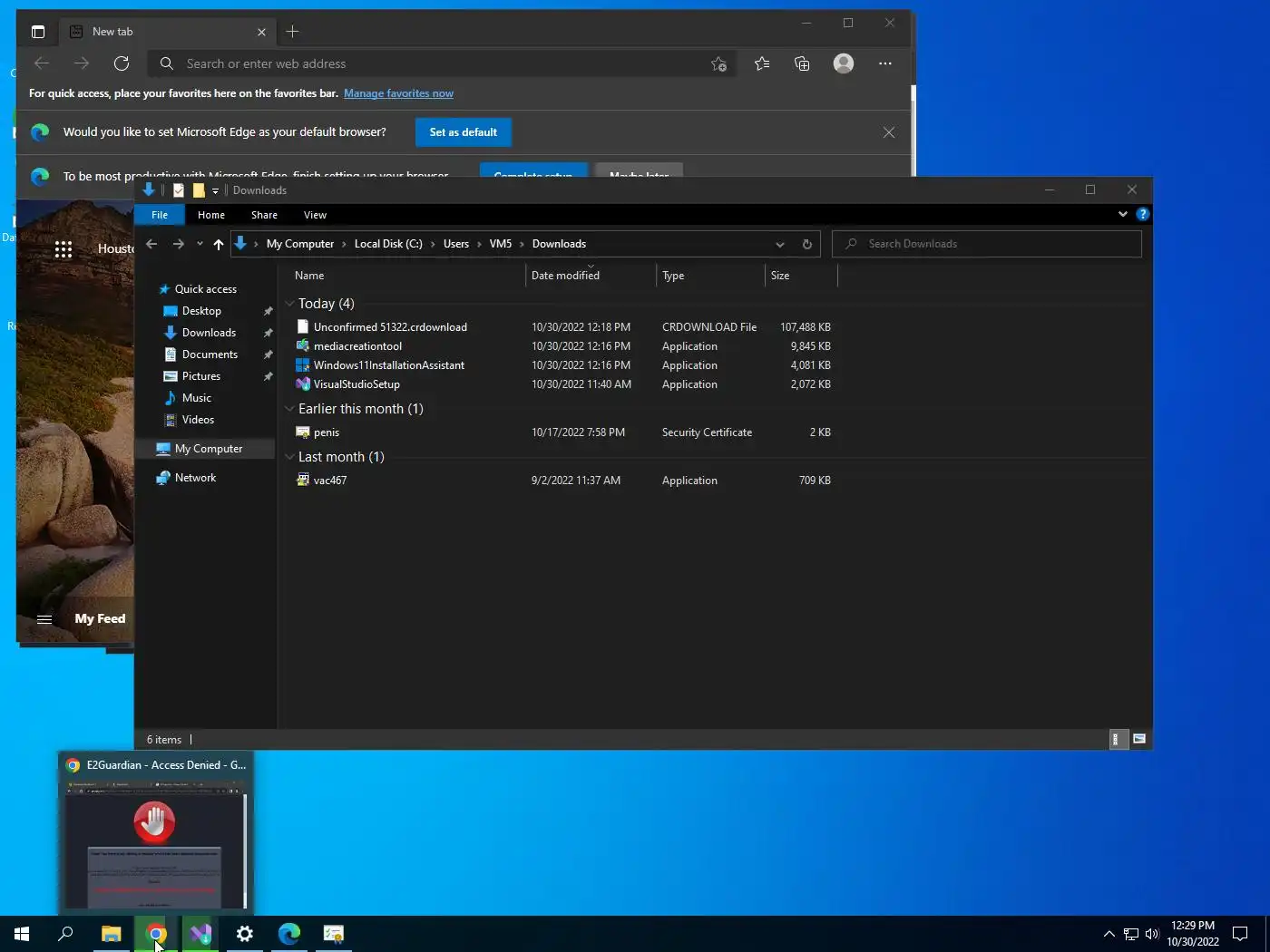
Task: Select Unconfirmed 51322.crdownload file
Action: (x=390, y=327)
